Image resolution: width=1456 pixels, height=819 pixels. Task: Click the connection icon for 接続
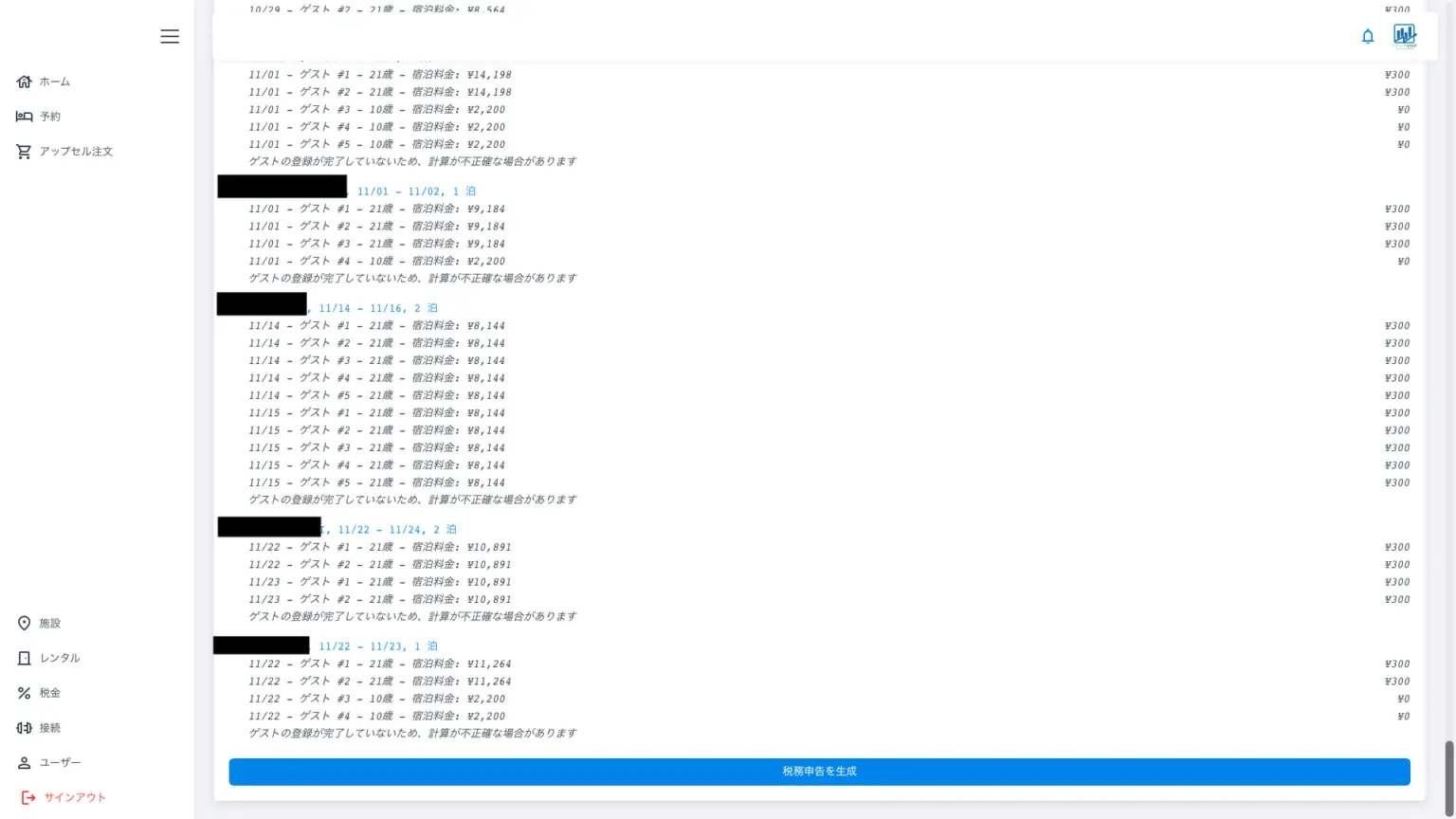point(25,728)
